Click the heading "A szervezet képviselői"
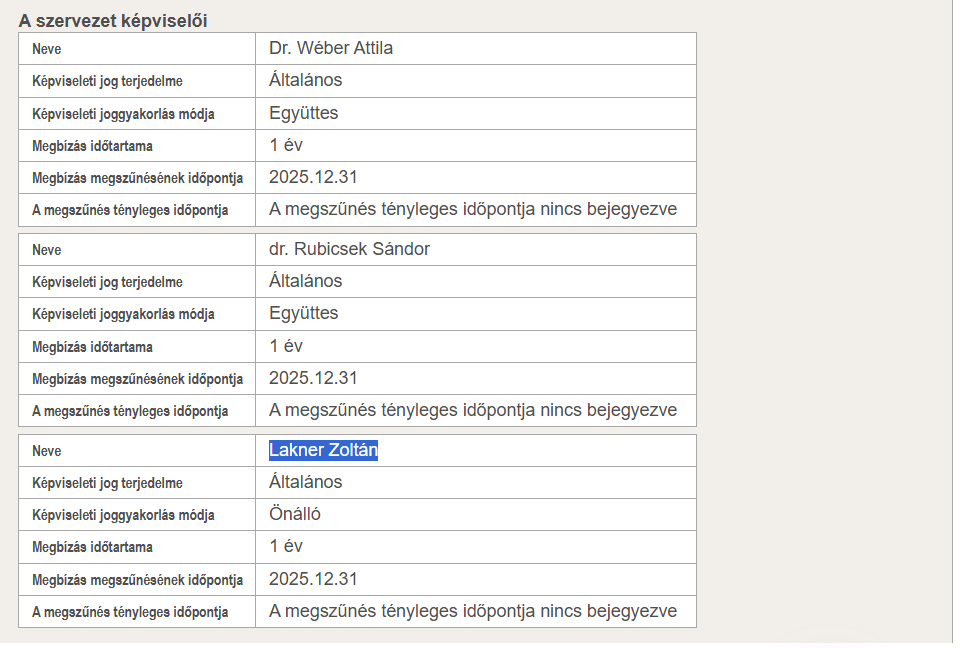 click(x=113, y=20)
